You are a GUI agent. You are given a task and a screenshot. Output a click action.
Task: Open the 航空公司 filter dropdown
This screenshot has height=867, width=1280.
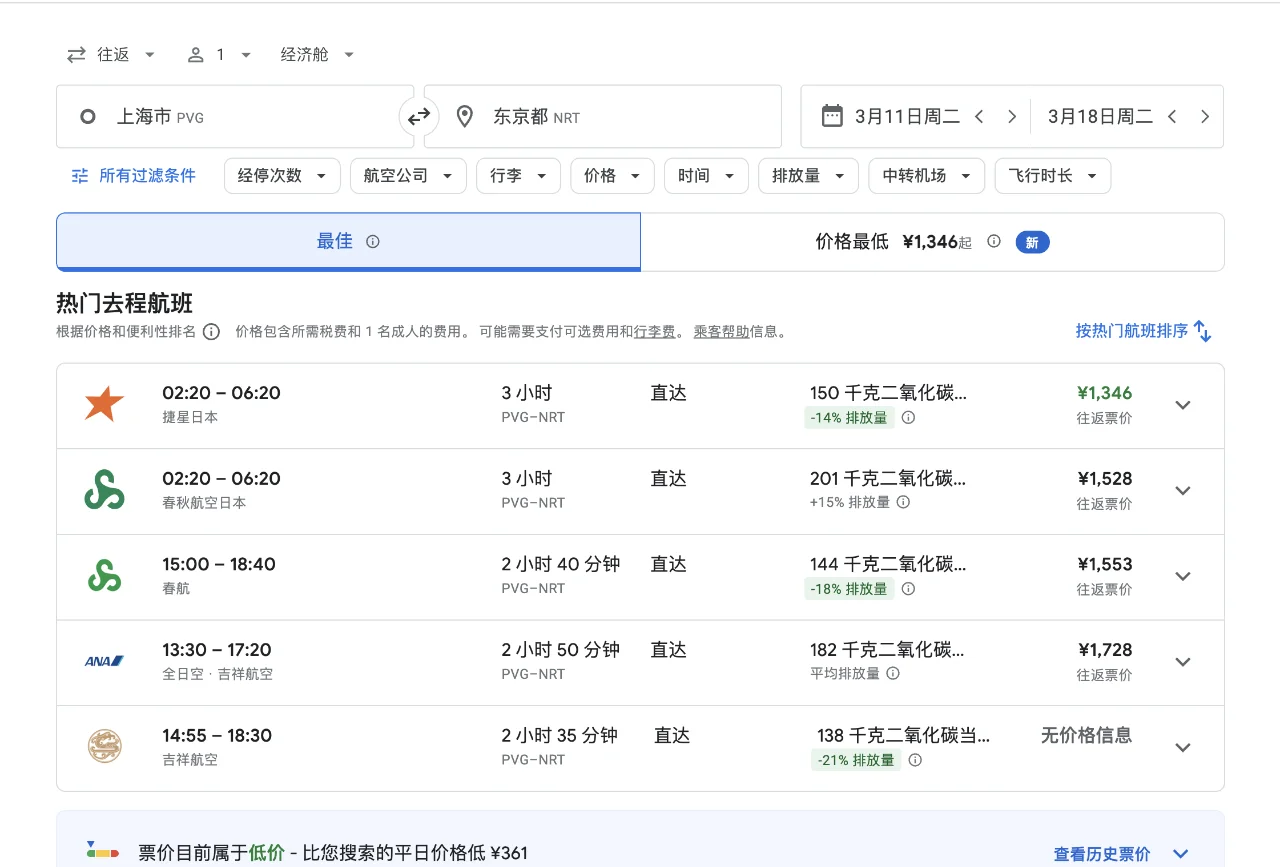tap(408, 176)
